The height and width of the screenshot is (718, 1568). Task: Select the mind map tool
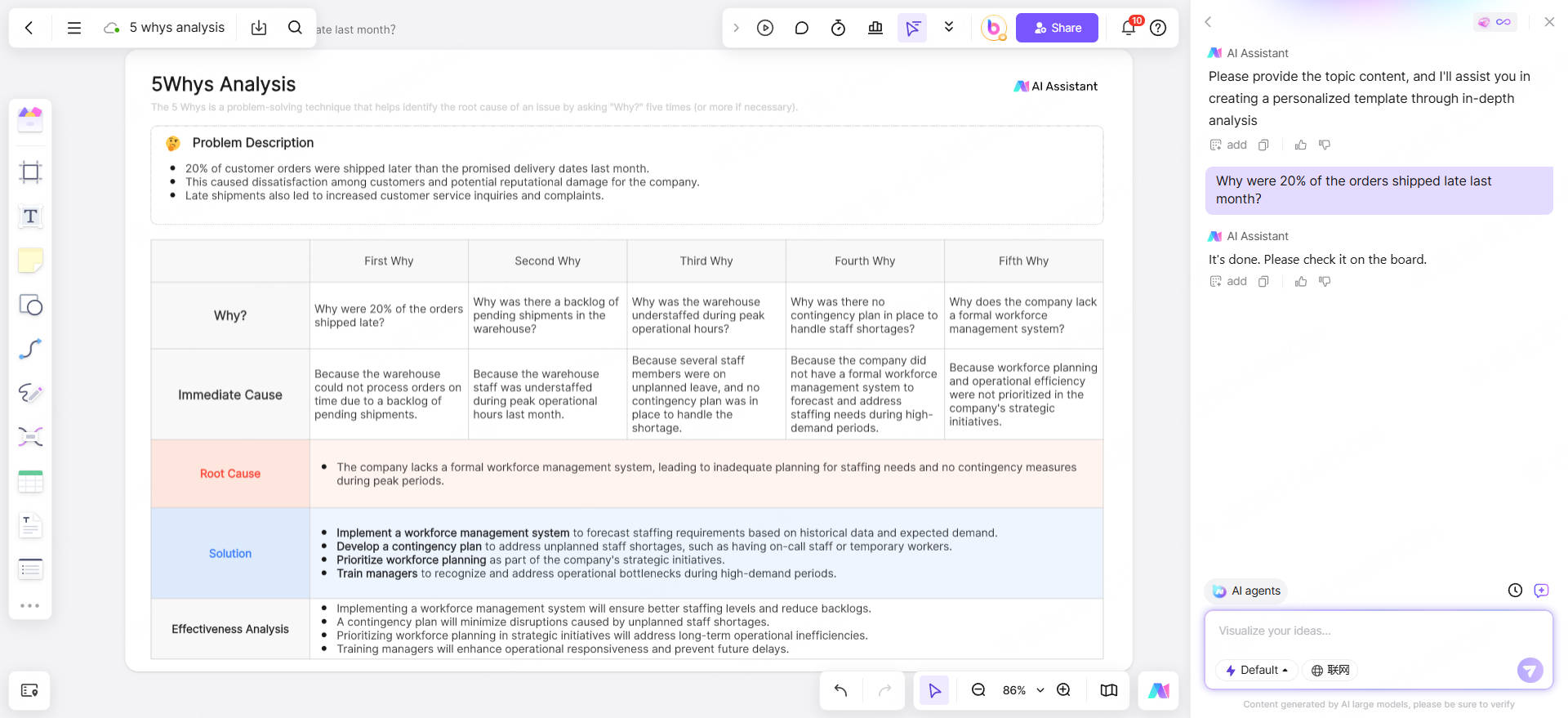30,437
